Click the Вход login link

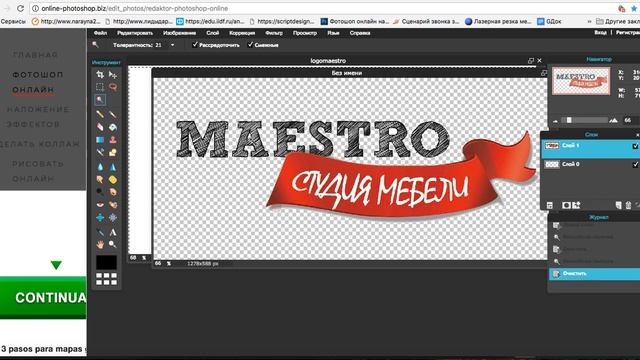[x=600, y=32]
